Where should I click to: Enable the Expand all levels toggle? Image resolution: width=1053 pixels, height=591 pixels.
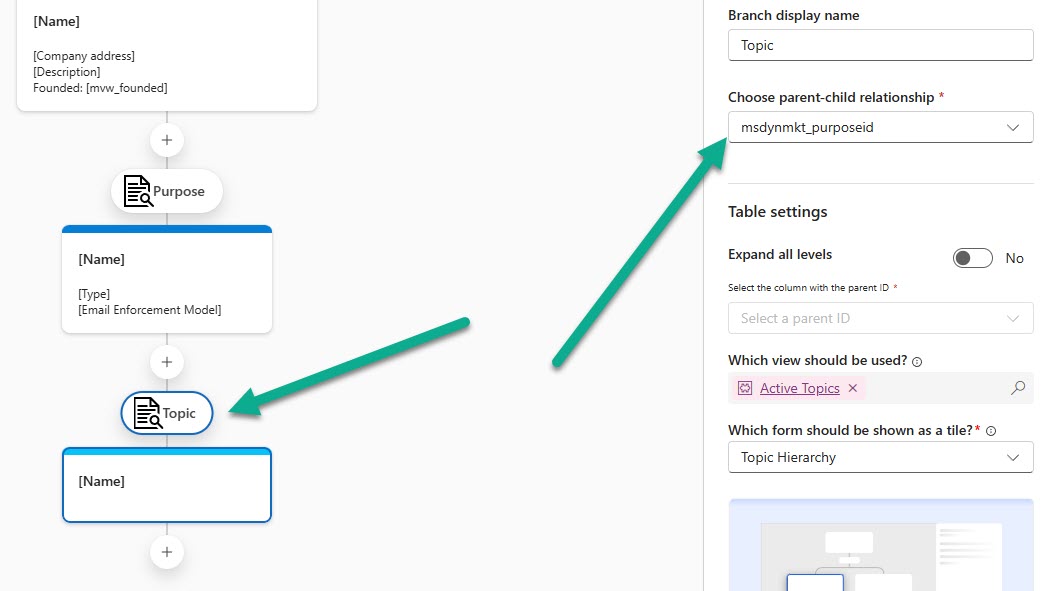click(x=972, y=258)
